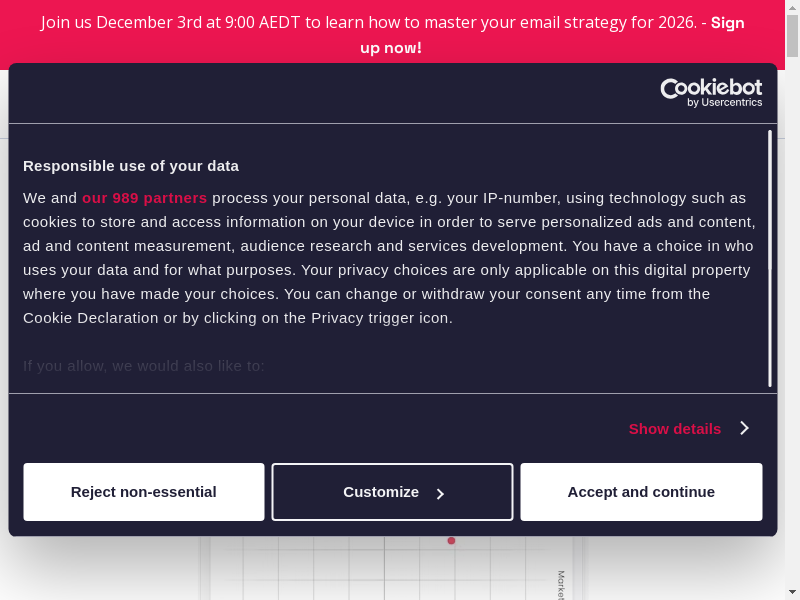Click the cookie consent description paragraph
800x600 pixels.
pyautogui.click(x=388, y=258)
